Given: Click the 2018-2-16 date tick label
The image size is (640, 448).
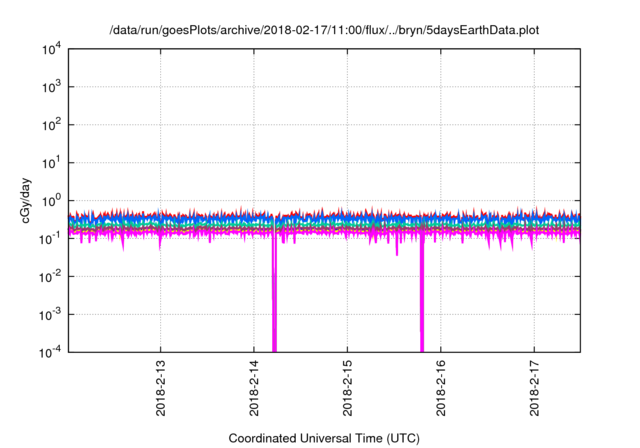Looking at the screenshot, I should click(441, 388).
